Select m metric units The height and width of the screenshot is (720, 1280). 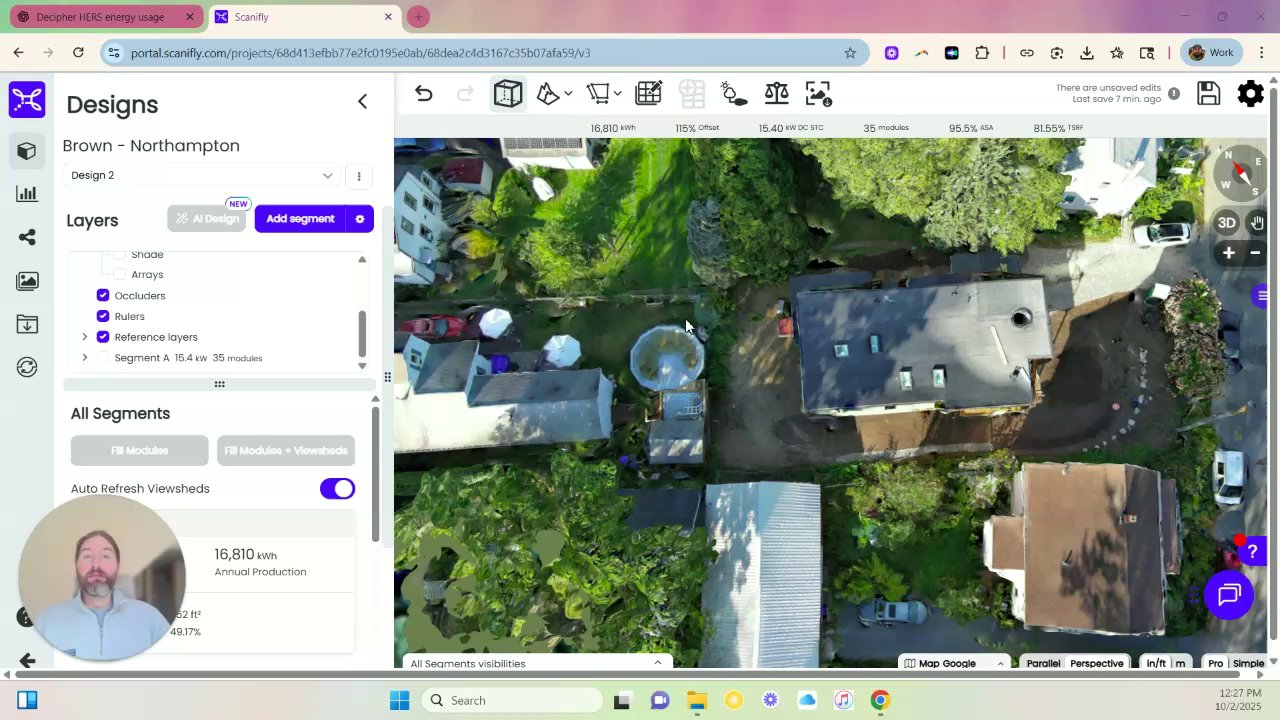tap(1180, 663)
